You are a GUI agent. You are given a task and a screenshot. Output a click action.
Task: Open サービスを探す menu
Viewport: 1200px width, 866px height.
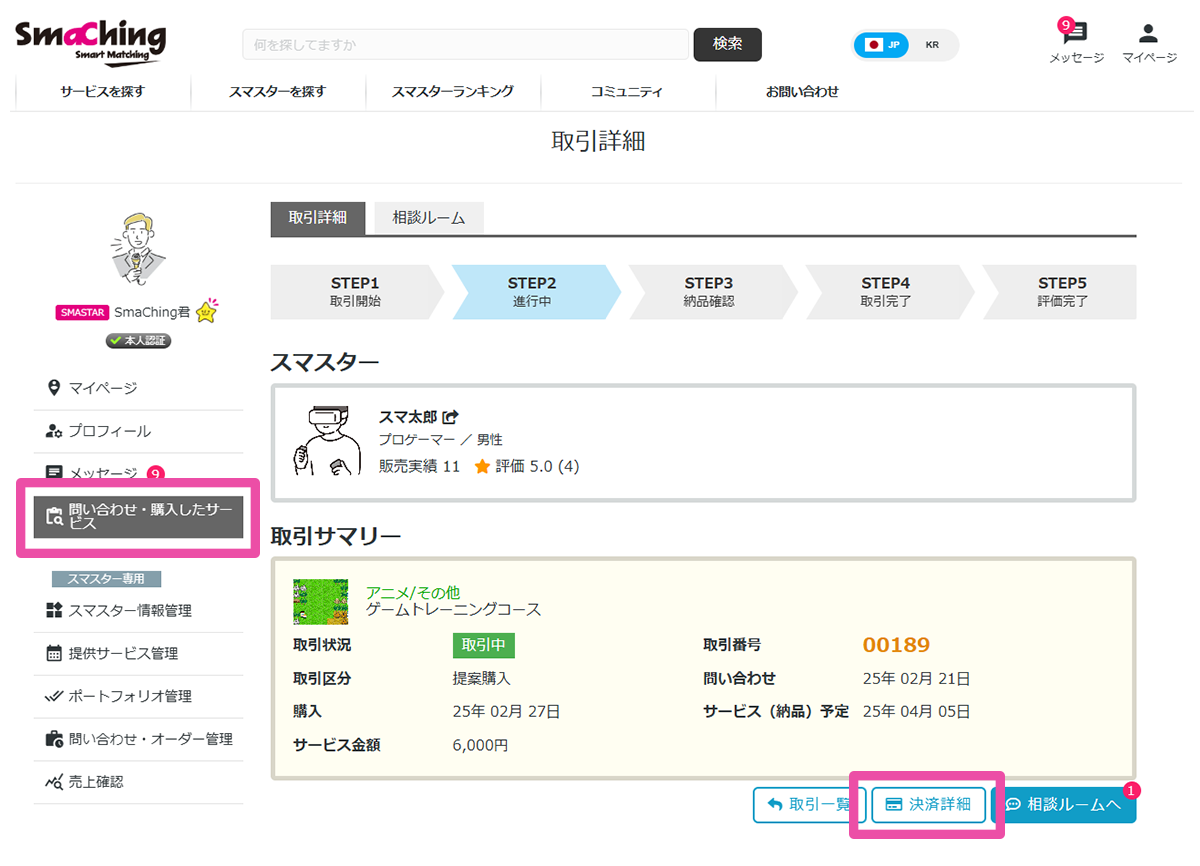102,91
